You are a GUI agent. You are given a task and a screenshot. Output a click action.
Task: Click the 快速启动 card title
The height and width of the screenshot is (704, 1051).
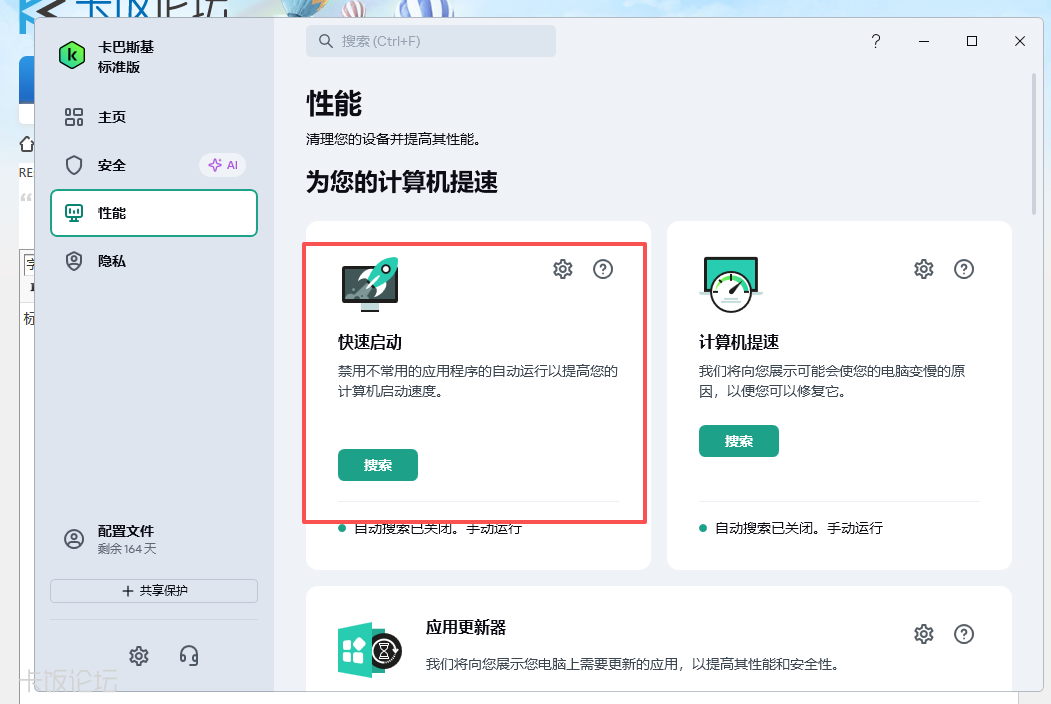[x=370, y=342]
